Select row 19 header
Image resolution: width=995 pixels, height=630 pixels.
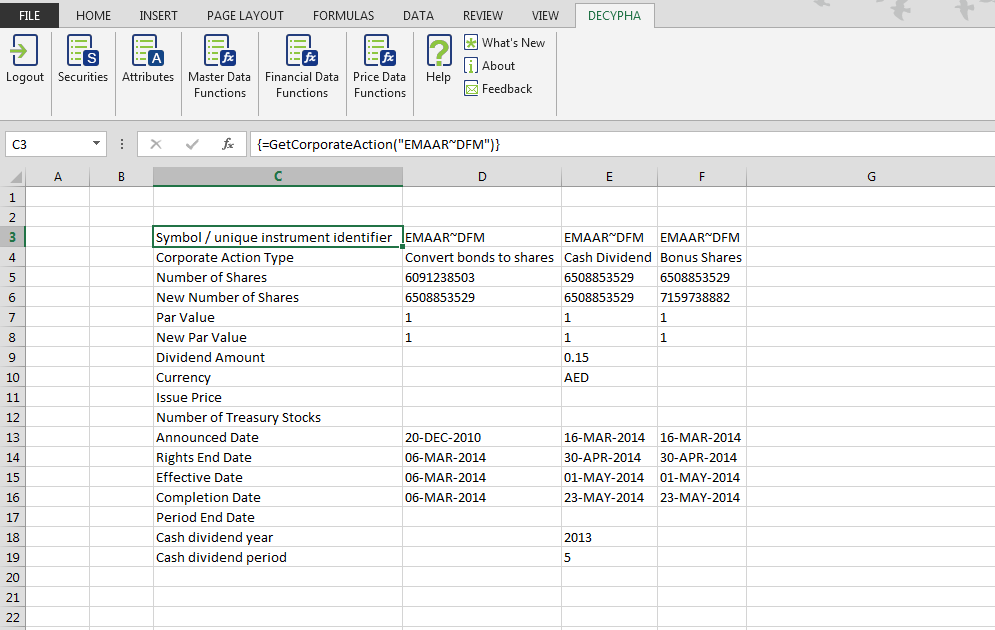(13, 558)
